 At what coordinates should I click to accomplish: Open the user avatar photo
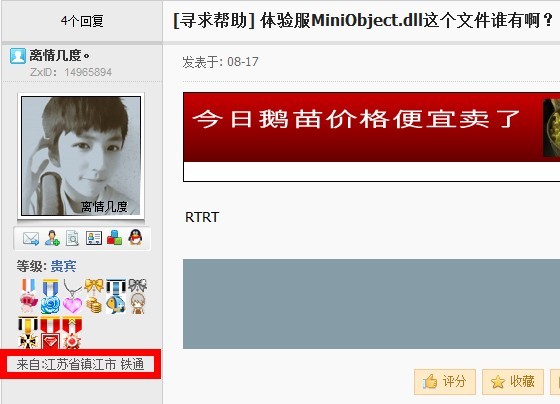81,156
